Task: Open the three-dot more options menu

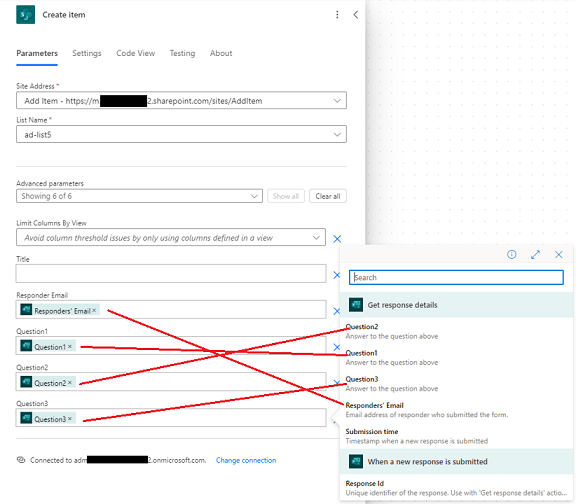Action: tap(337, 15)
